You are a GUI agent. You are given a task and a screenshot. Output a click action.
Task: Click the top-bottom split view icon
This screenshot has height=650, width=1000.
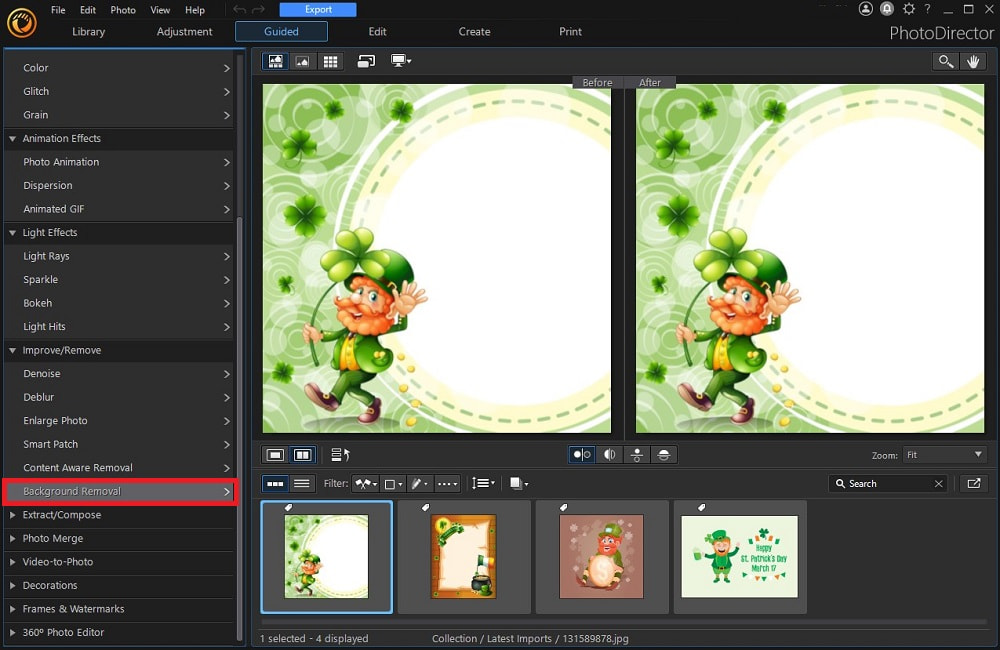tap(637, 454)
